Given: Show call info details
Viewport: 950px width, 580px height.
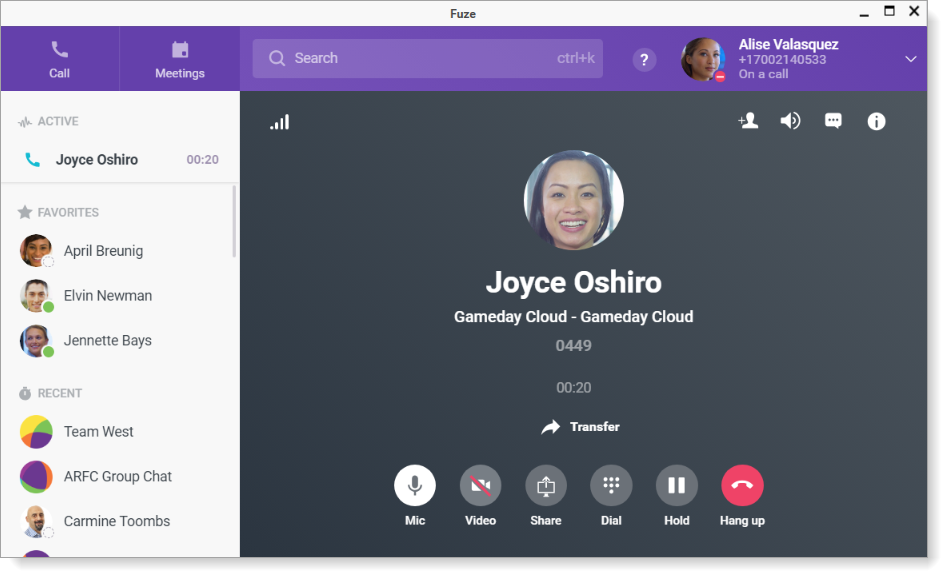Looking at the screenshot, I should [876, 121].
